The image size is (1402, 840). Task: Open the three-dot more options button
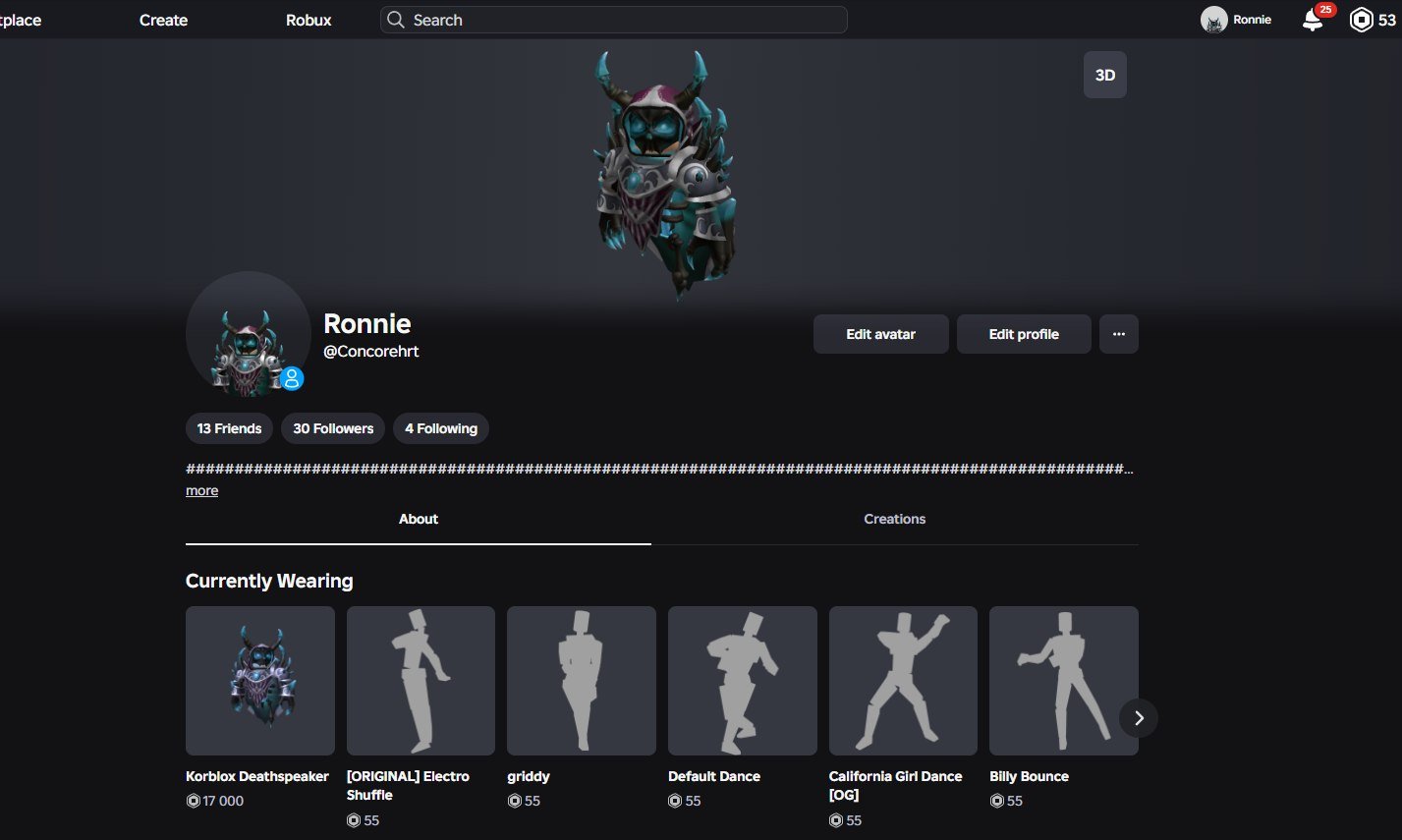1118,334
